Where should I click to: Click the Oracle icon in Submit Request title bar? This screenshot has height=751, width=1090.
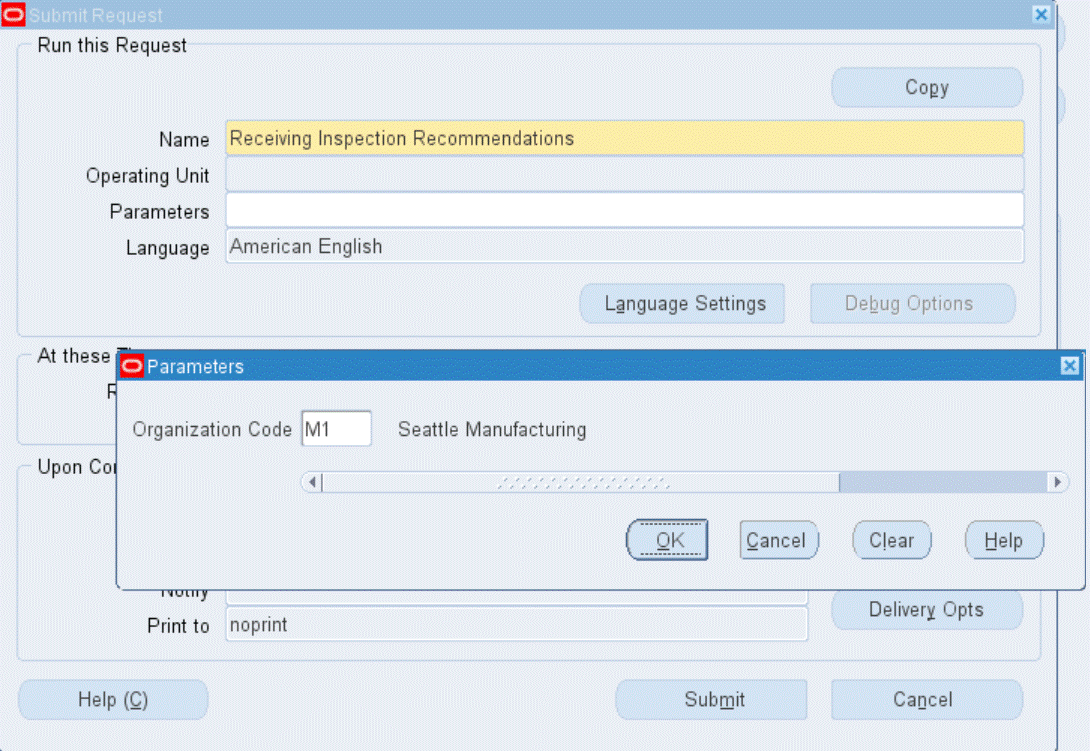click(x=13, y=15)
